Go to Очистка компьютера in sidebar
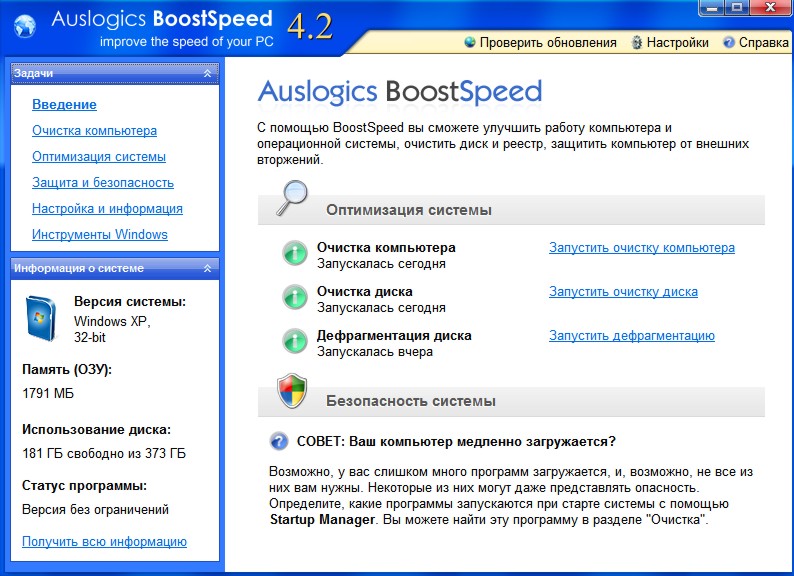 tap(94, 131)
